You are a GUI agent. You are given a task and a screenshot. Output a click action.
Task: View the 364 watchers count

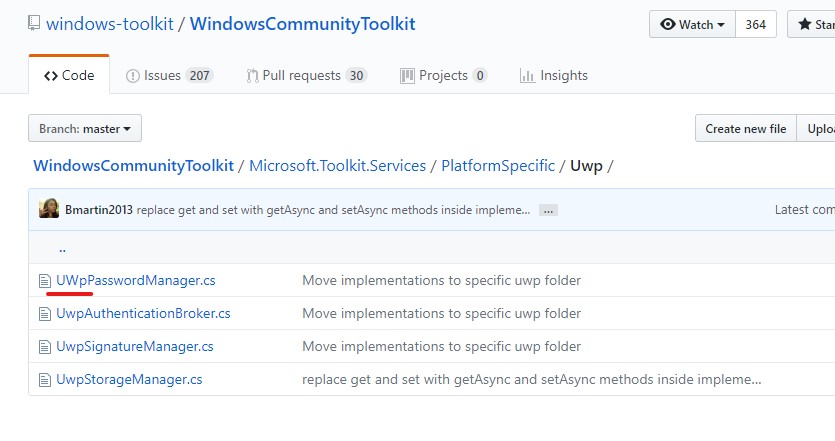tap(756, 24)
